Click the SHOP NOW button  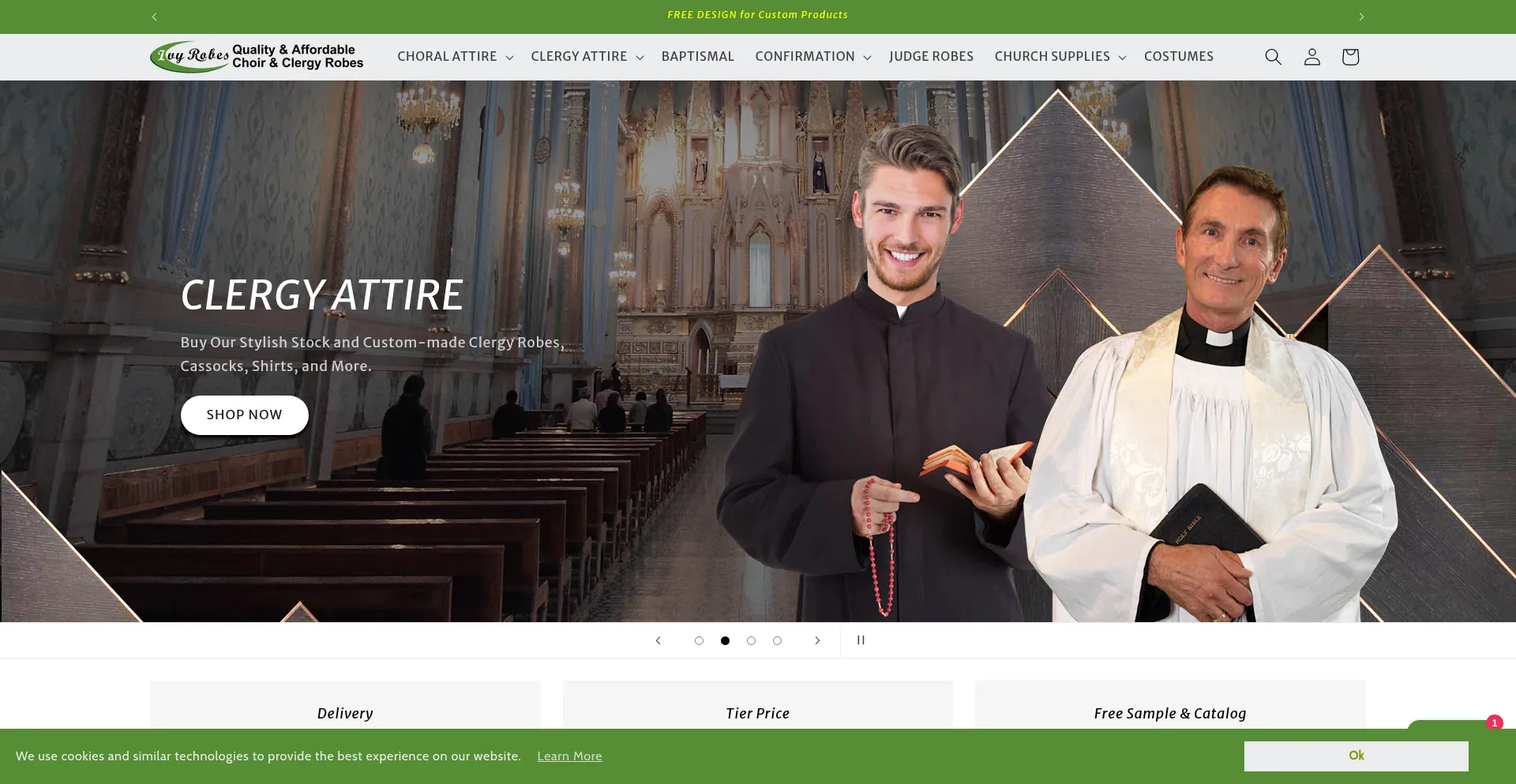[x=244, y=415]
